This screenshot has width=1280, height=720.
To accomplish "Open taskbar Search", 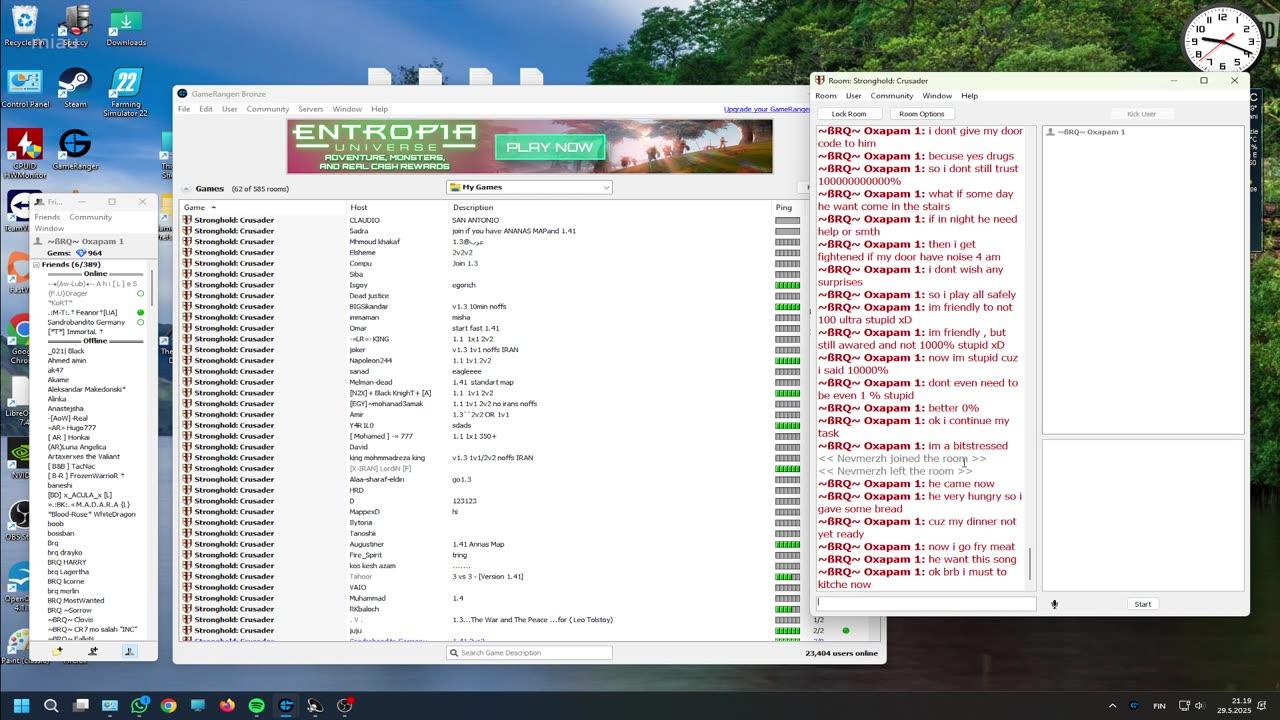I will [x=51, y=705].
